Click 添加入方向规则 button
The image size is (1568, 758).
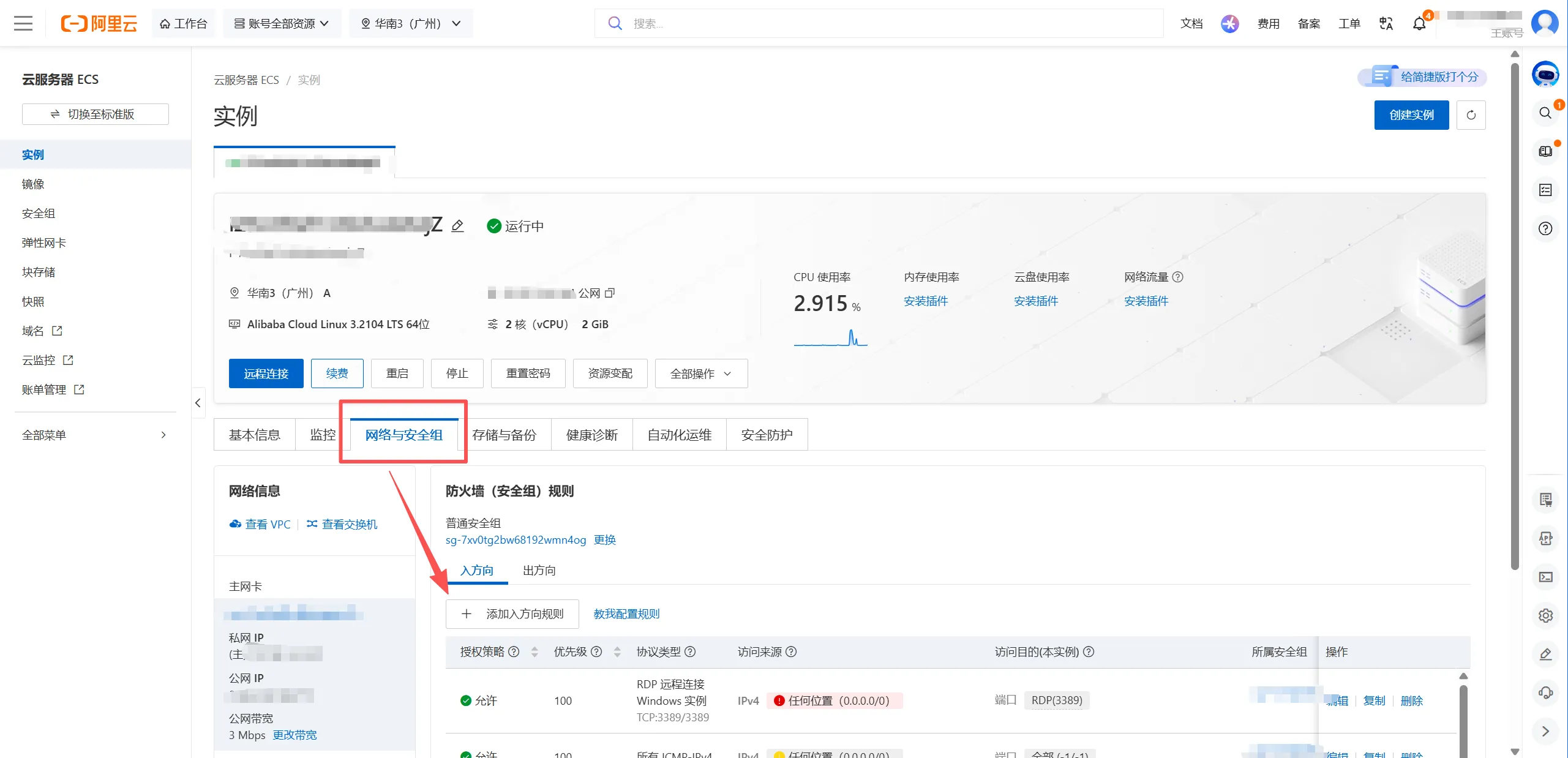coord(512,614)
